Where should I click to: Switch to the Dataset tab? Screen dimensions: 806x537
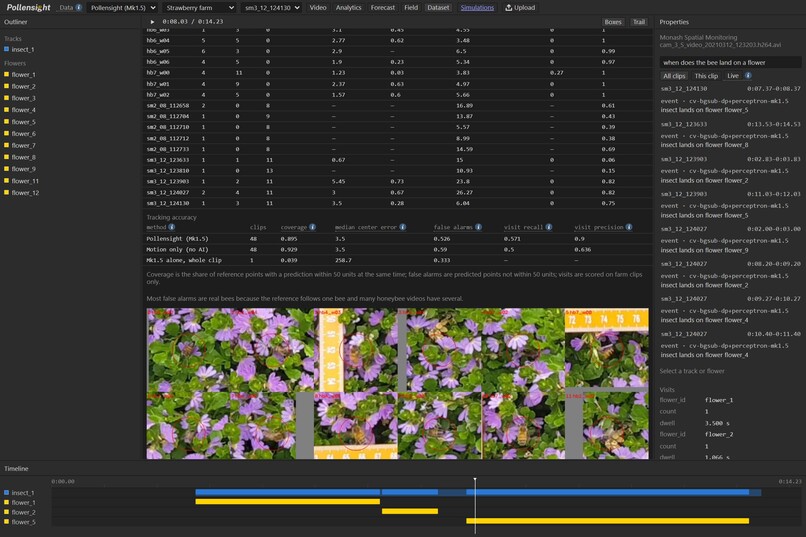tap(438, 8)
